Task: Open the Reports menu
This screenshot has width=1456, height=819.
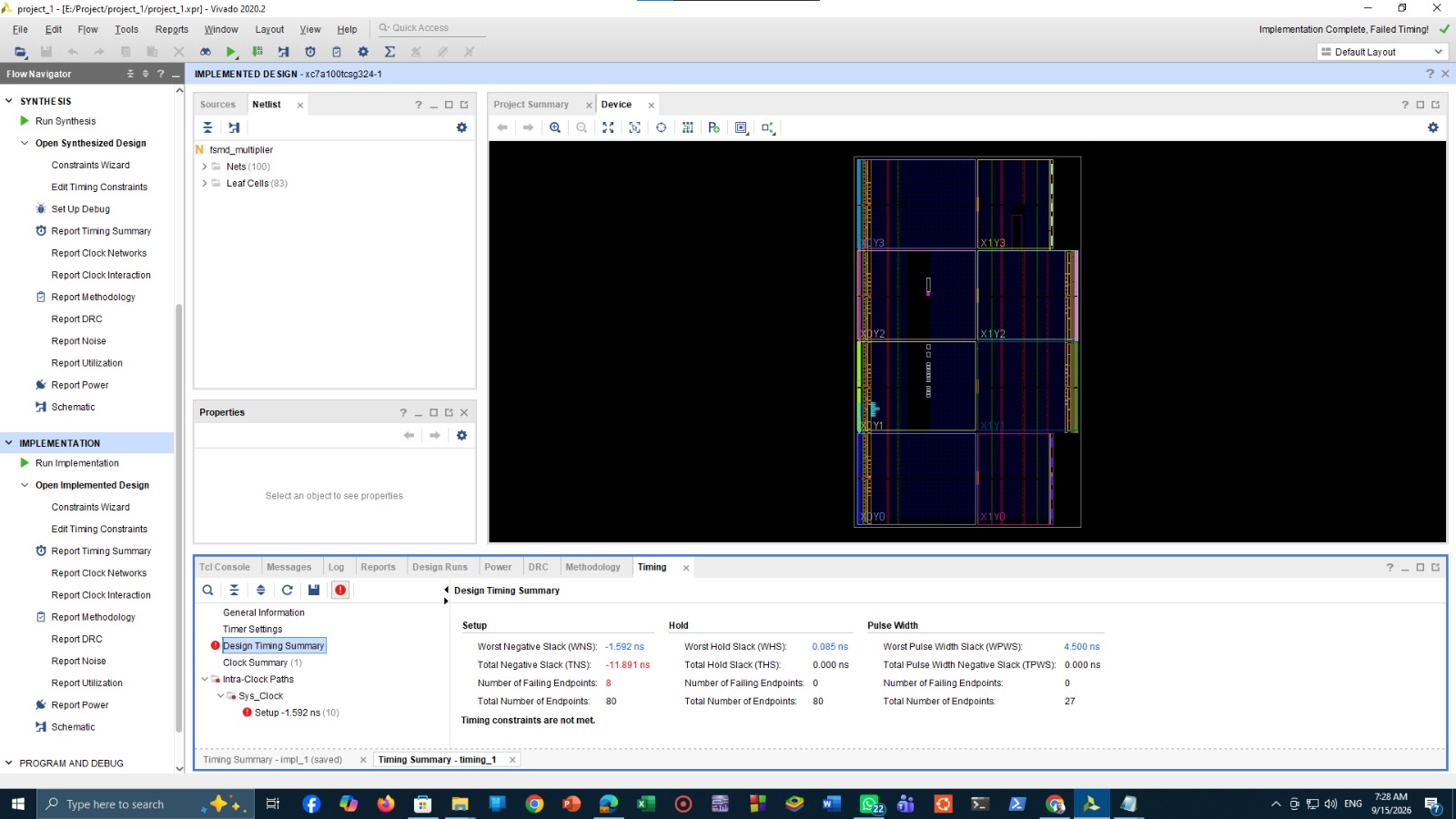Action: [x=172, y=29]
